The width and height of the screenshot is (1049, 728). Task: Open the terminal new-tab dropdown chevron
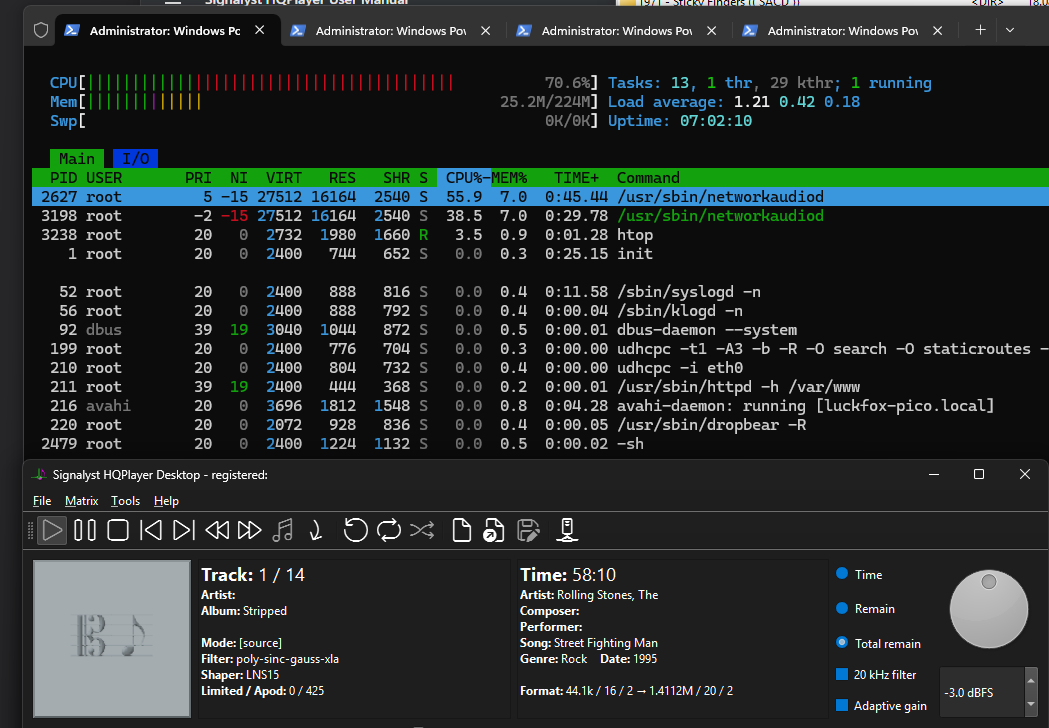click(x=1010, y=30)
